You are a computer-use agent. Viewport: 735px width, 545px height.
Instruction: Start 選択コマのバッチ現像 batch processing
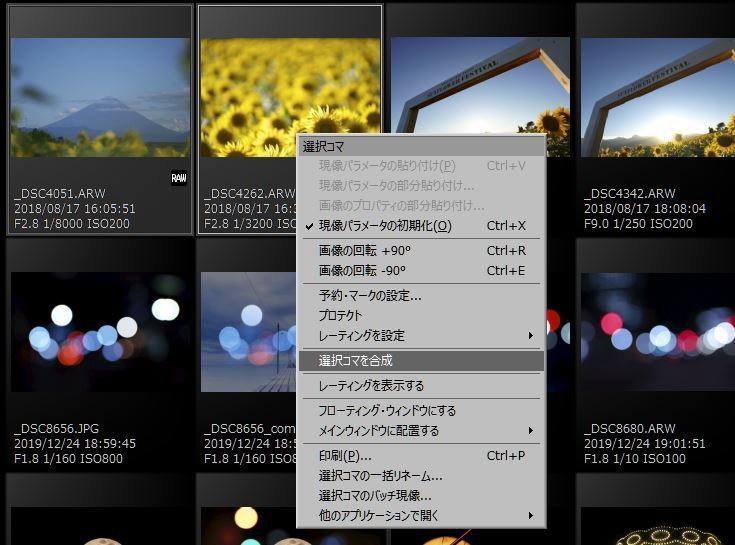click(375, 496)
